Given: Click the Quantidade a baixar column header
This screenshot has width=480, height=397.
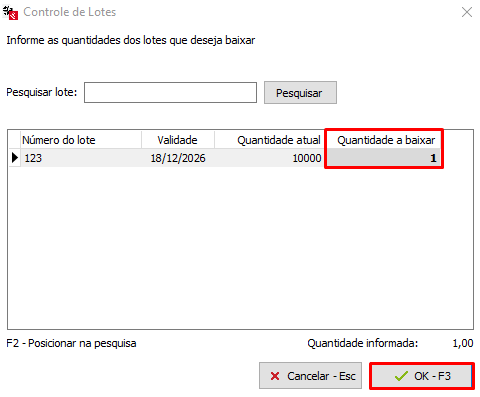Looking at the screenshot, I should [x=384, y=140].
